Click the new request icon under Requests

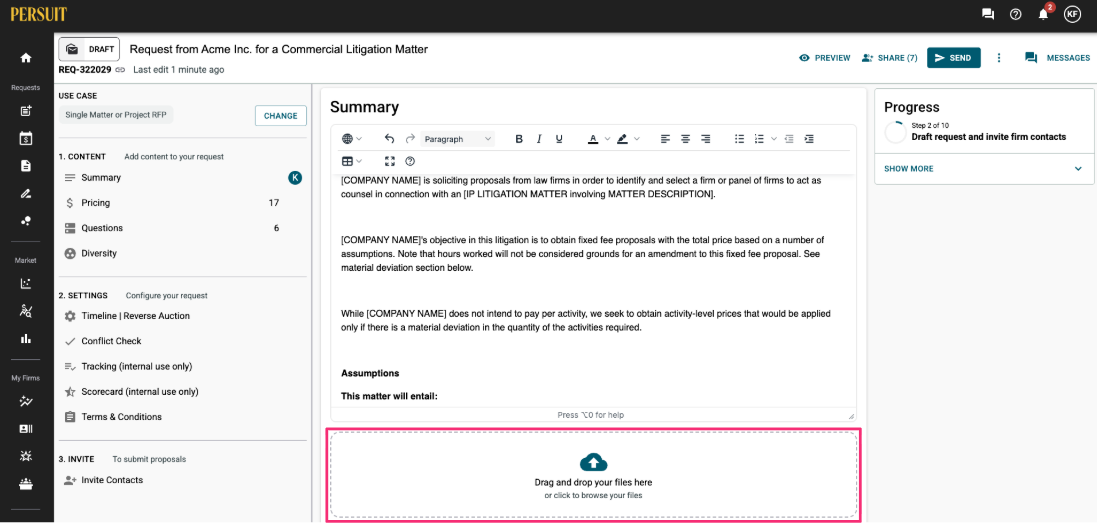coord(26,111)
